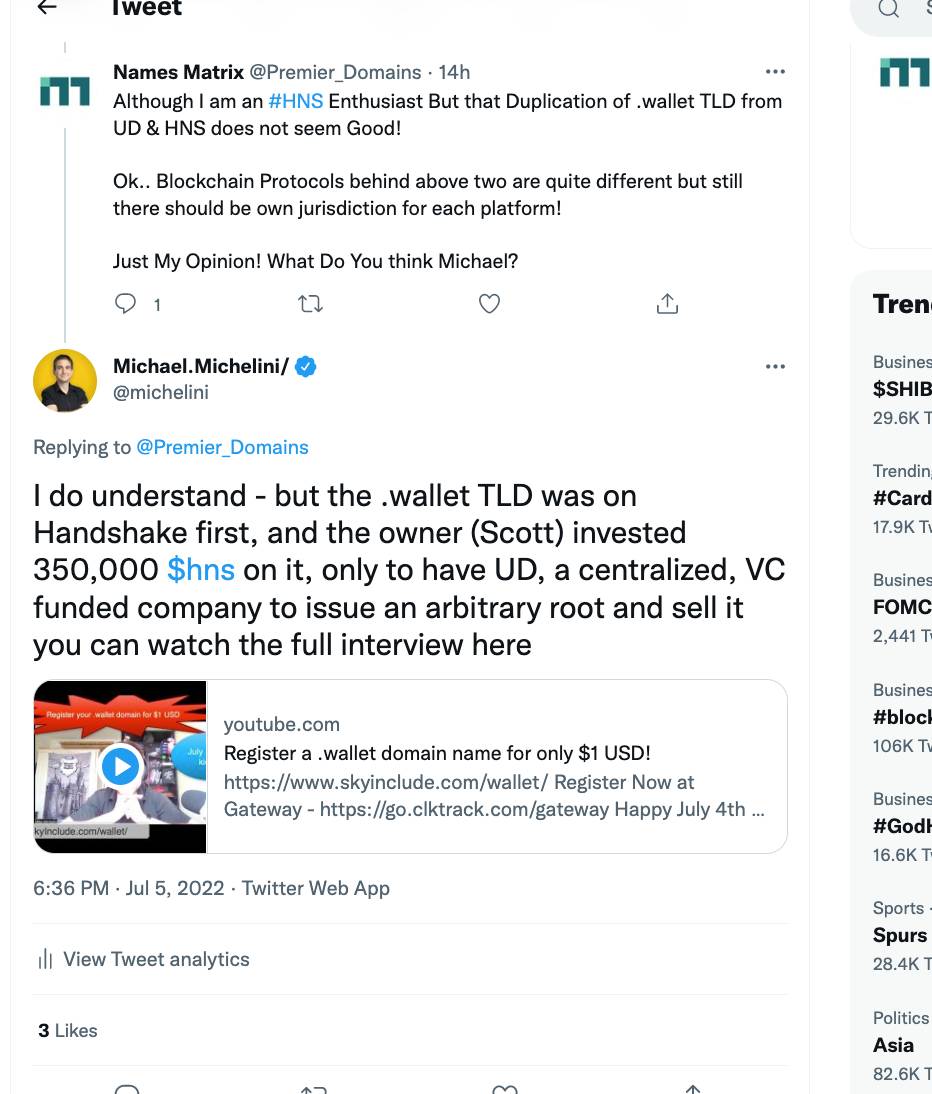Retweet the Names Matrix tweet
Viewport: 932px width, 1094px height.
(311, 304)
